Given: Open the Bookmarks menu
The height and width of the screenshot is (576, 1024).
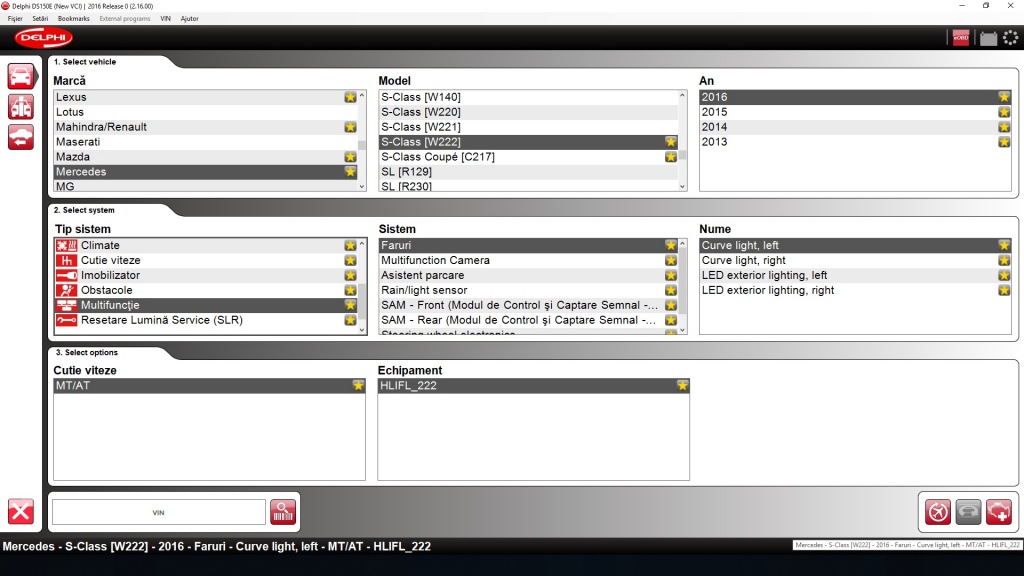Looking at the screenshot, I should [x=74, y=18].
